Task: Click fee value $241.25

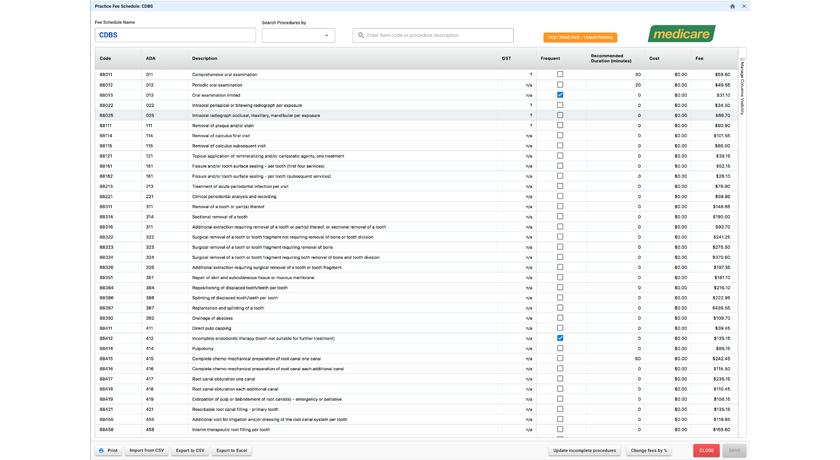Action: click(x=721, y=237)
